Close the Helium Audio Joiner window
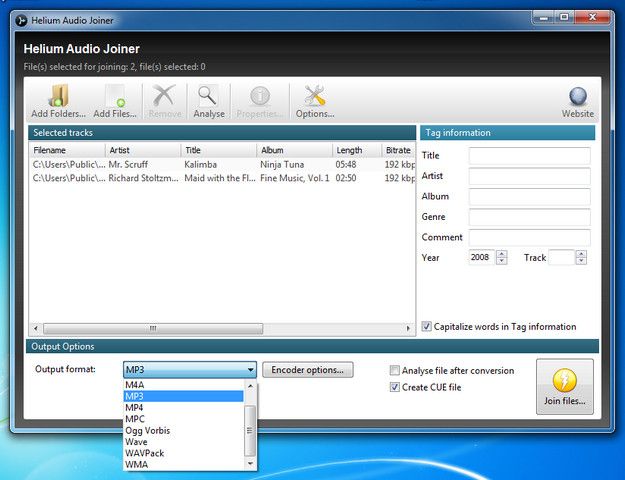 click(592, 18)
